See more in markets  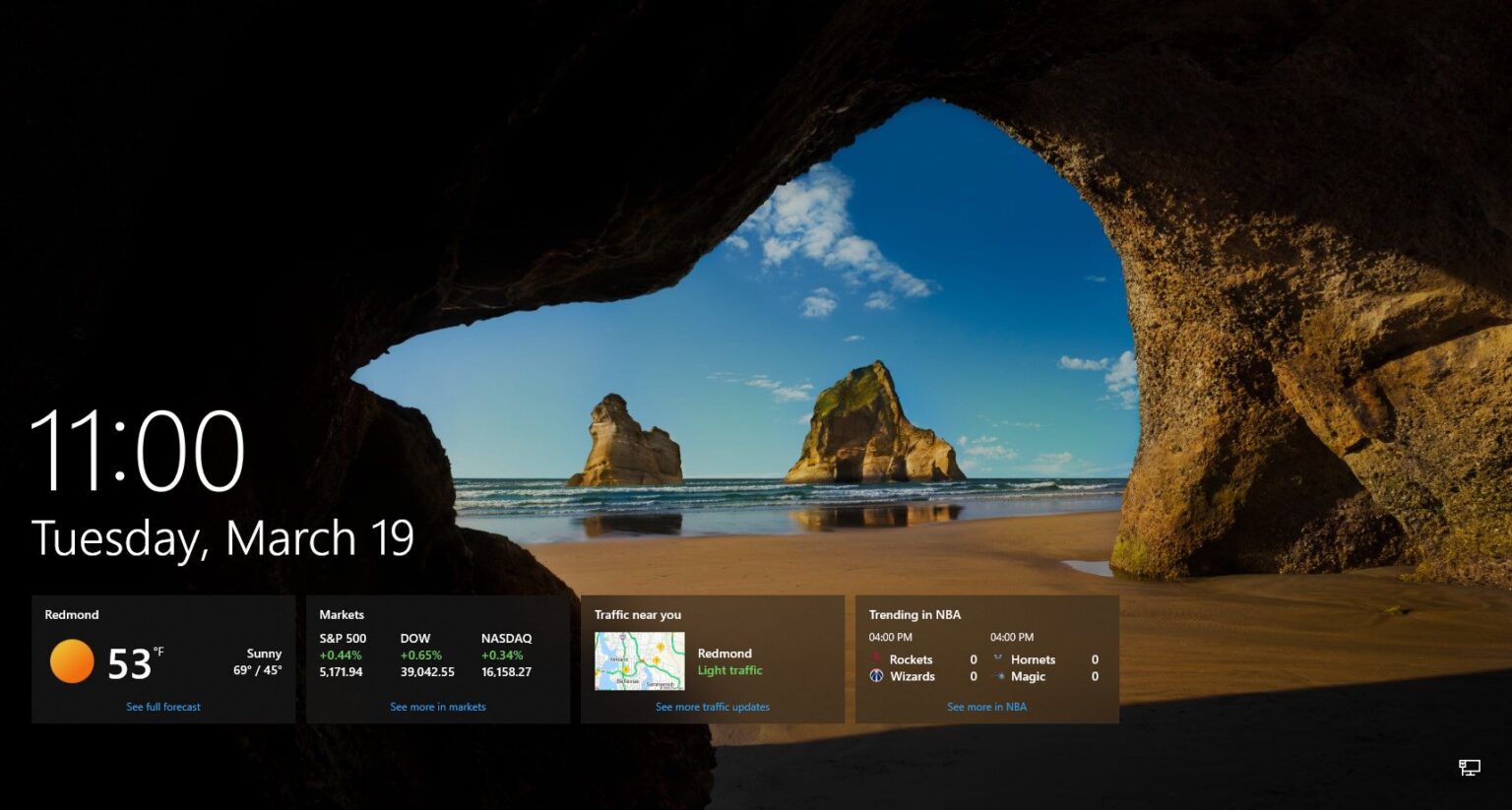click(x=437, y=706)
